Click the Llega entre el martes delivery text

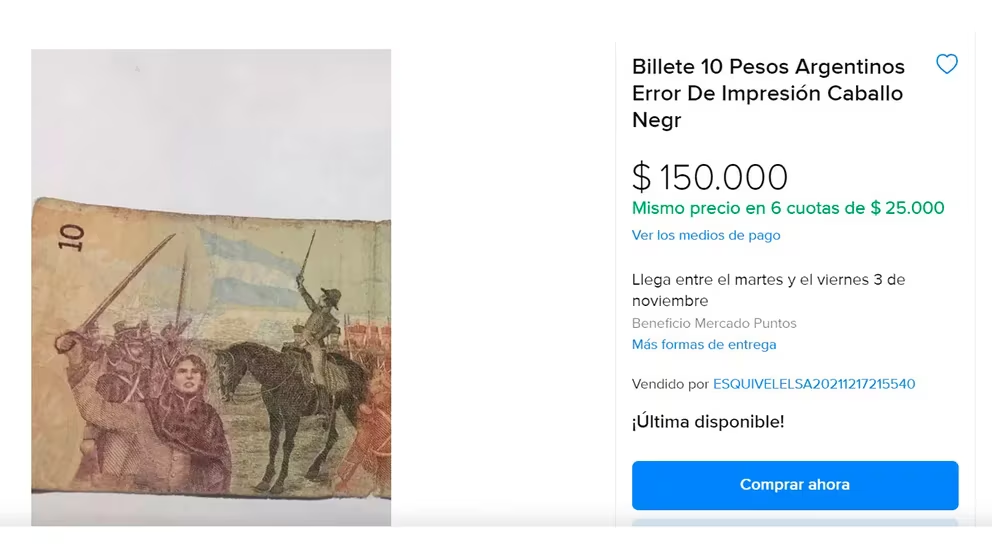[768, 290]
